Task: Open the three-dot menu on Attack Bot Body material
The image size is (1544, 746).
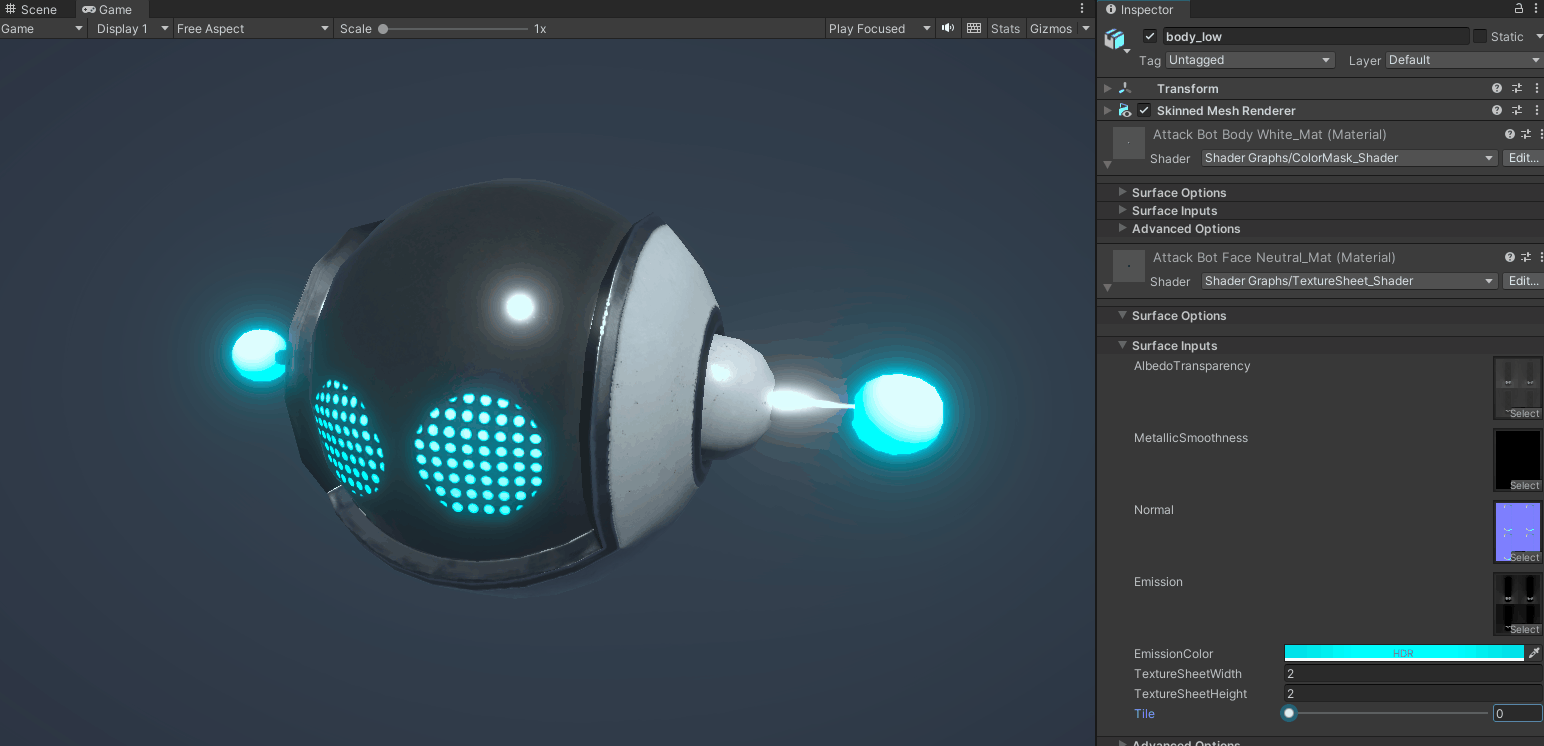Action: click(1541, 134)
